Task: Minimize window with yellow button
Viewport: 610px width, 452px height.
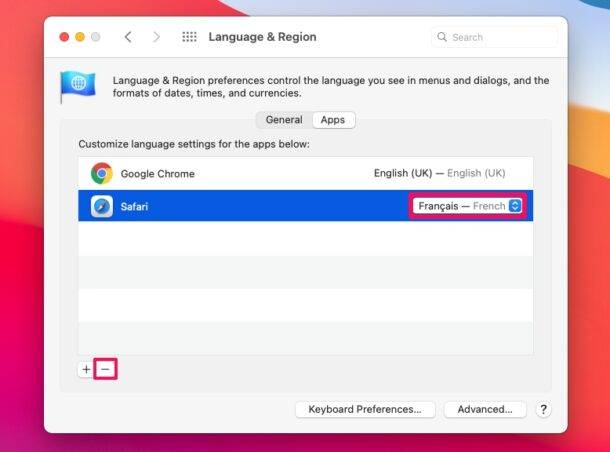Action: tap(80, 37)
